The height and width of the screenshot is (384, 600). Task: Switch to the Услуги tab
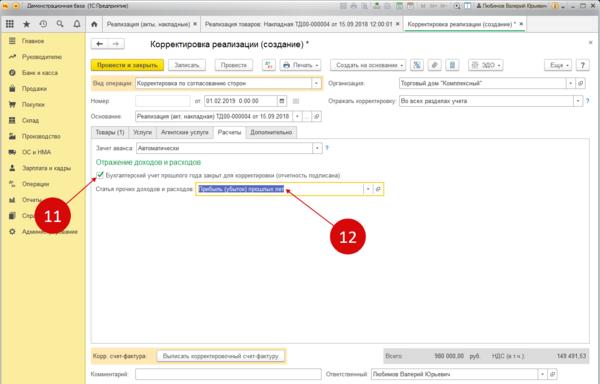pyautogui.click(x=142, y=132)
